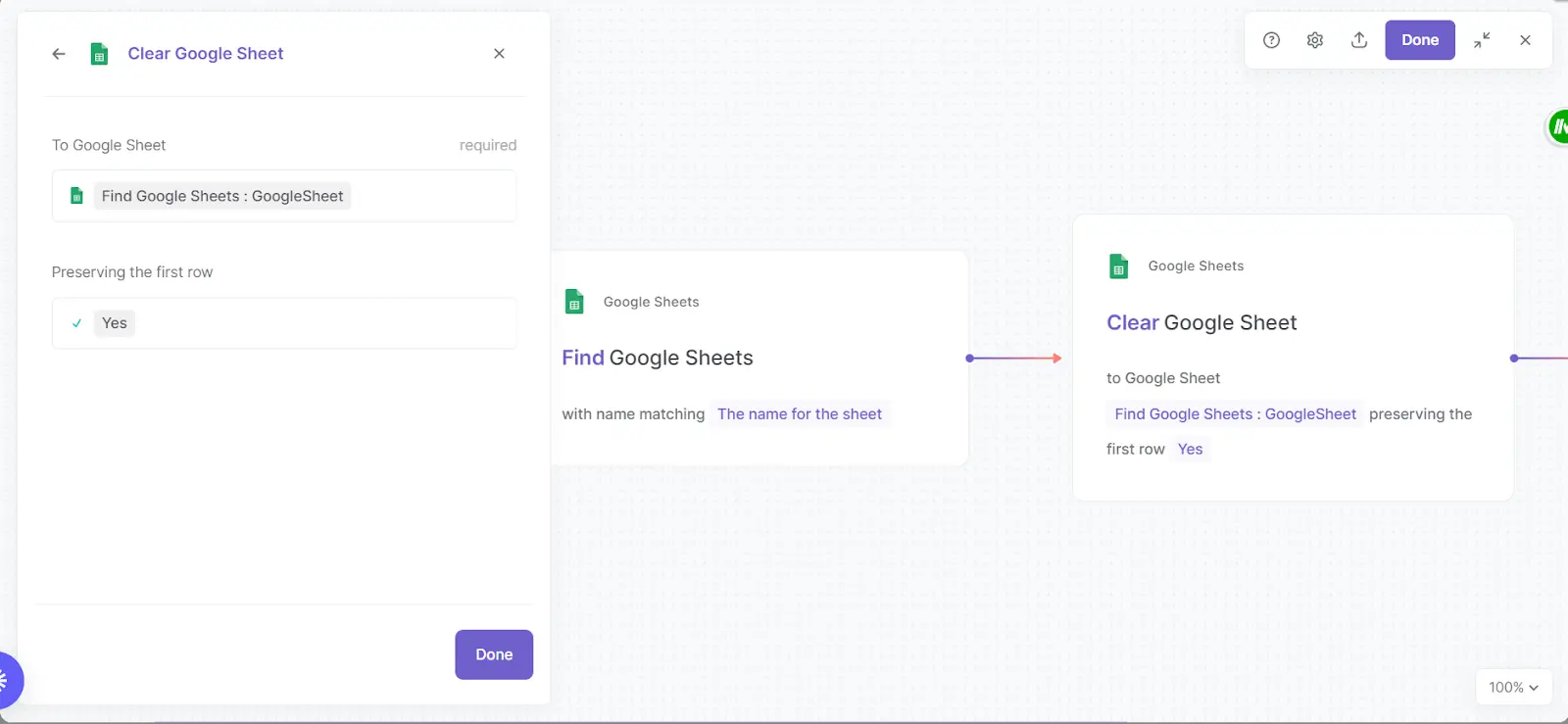Image resolution: width=1568 pixels, height=724 pixels.
Task: Close the workflow editor with X
Action: [x=1525, y=40]
